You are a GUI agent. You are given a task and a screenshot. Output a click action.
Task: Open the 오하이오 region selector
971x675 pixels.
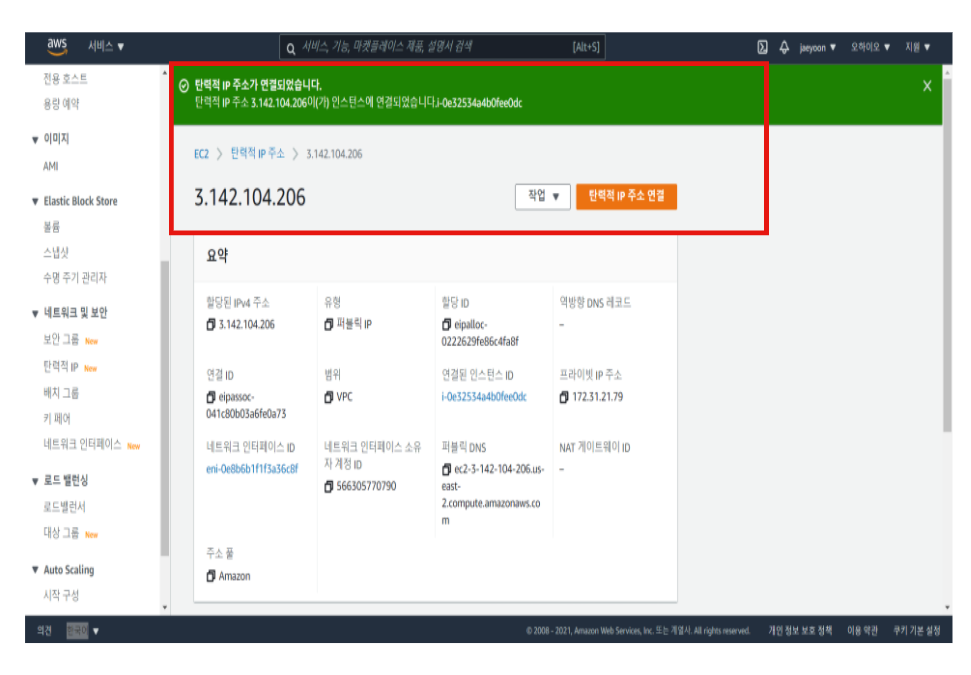click(870, 47)
